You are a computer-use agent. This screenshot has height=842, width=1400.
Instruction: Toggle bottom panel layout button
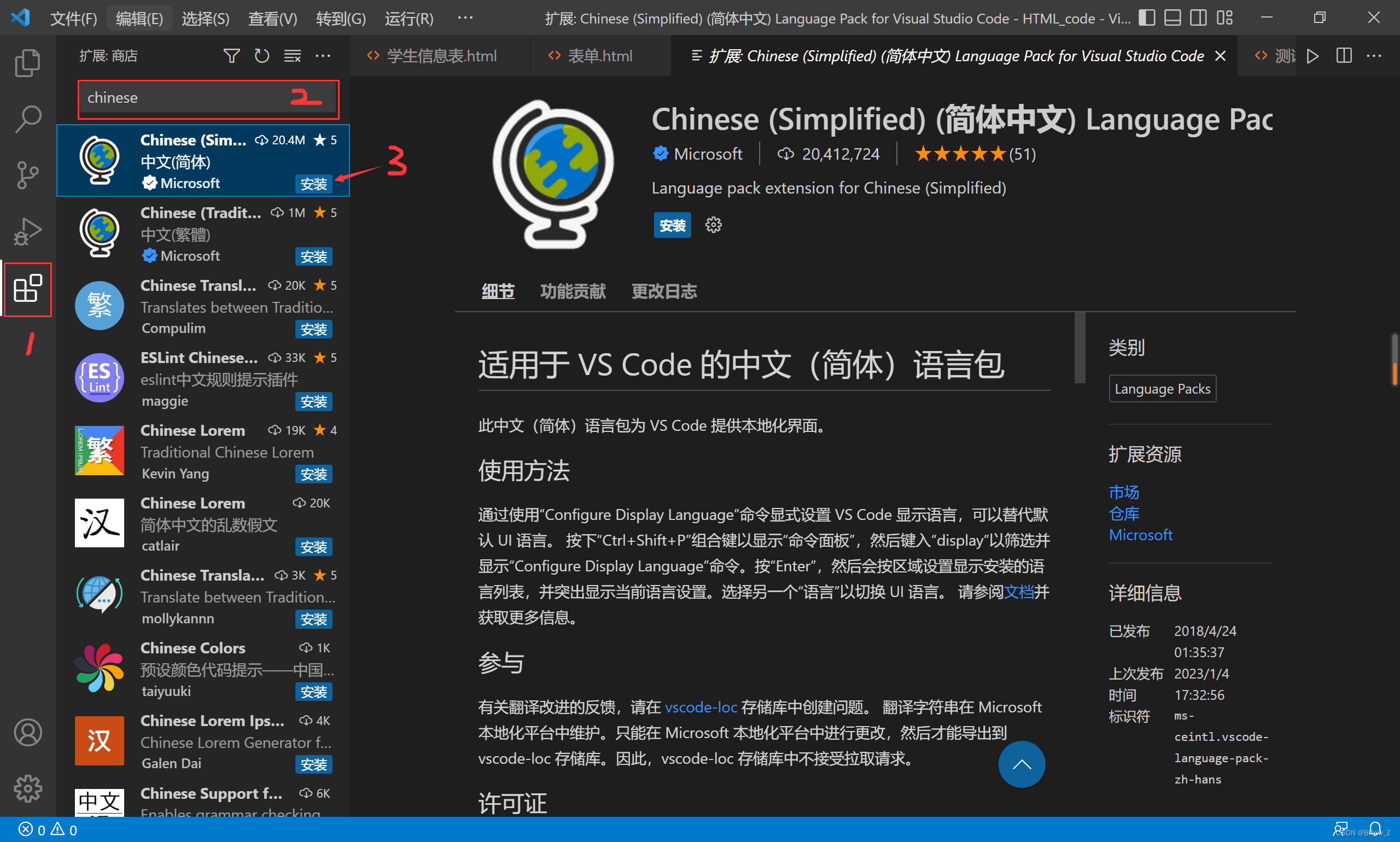[x=1172, y=18]
